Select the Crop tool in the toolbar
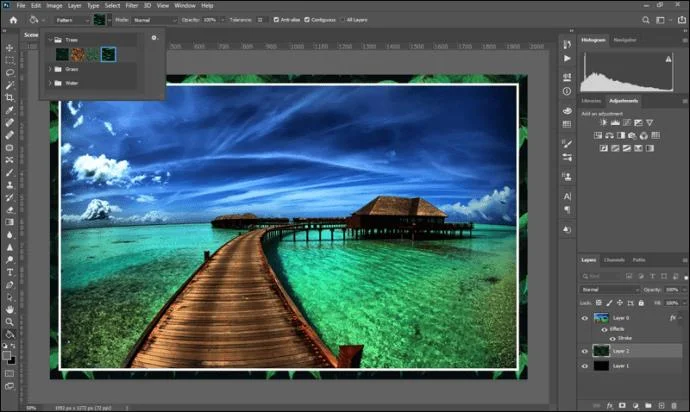The width and height of the screenshot is (690, 412). click(x=9, y=97)
